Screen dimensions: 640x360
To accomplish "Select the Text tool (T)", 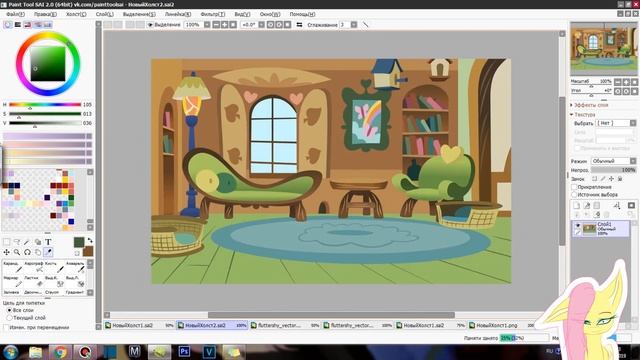I will tap(48, 242).
